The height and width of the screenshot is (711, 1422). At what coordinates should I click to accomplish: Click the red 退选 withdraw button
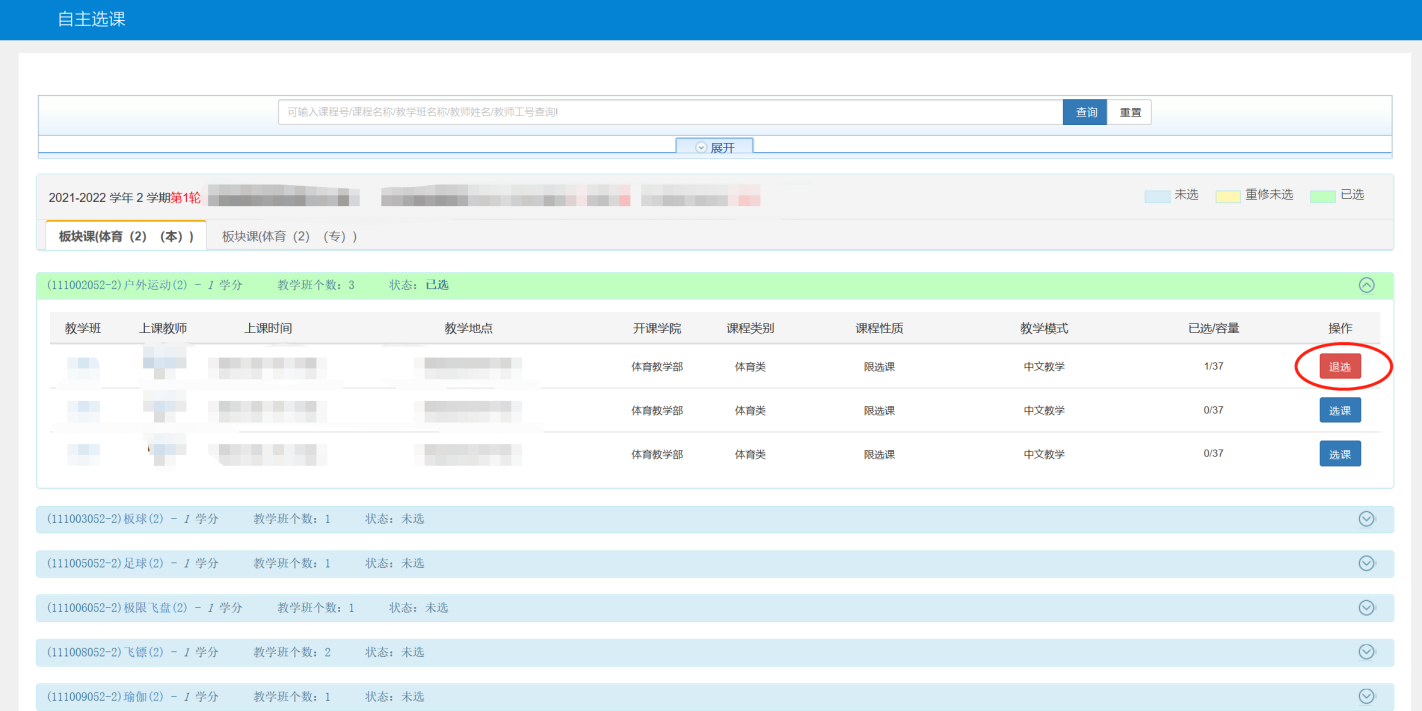[1339, 367]
